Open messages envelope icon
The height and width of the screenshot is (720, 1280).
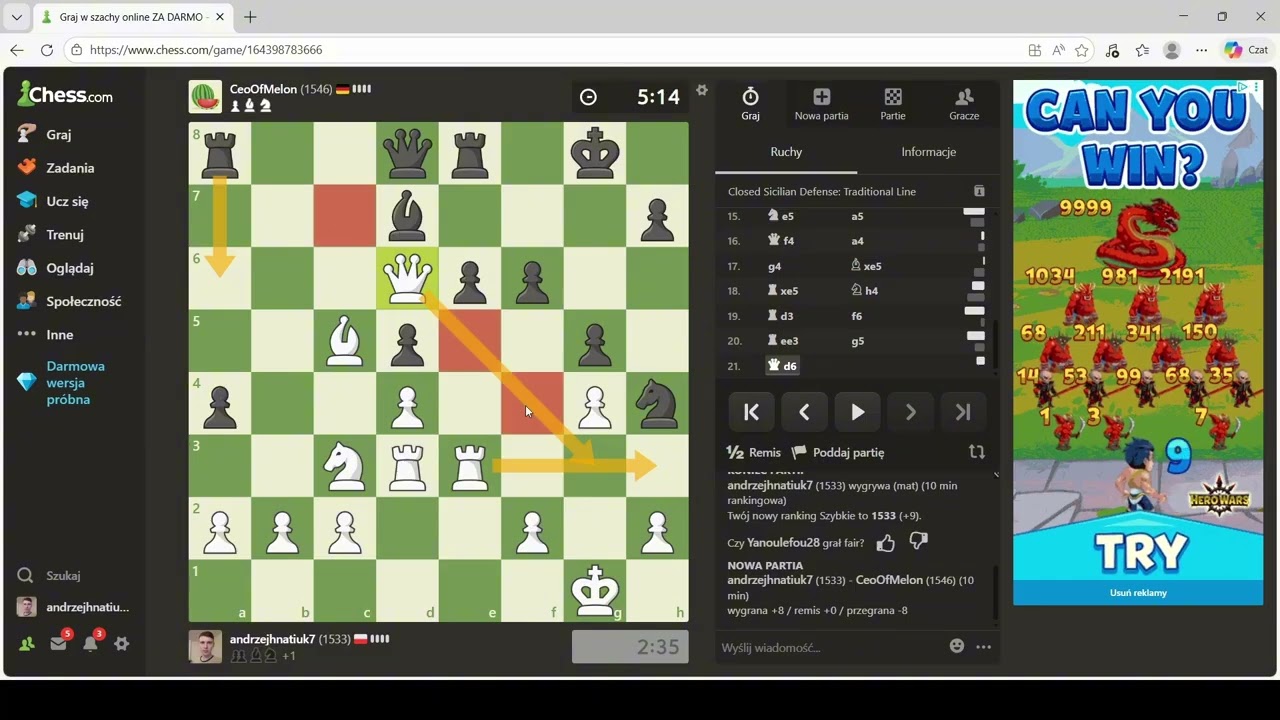click(58, 644)
